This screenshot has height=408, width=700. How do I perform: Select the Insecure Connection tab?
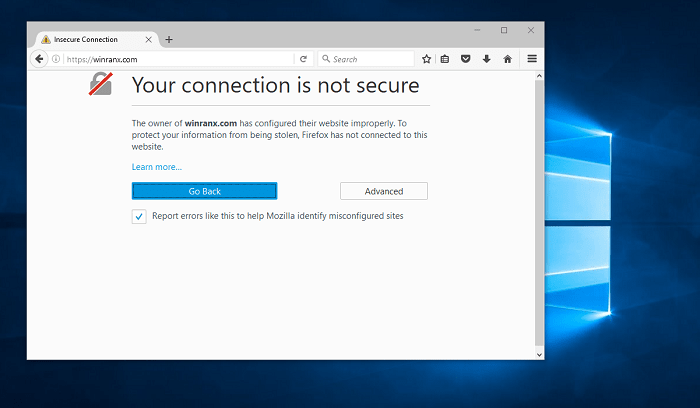coord(96,39)
